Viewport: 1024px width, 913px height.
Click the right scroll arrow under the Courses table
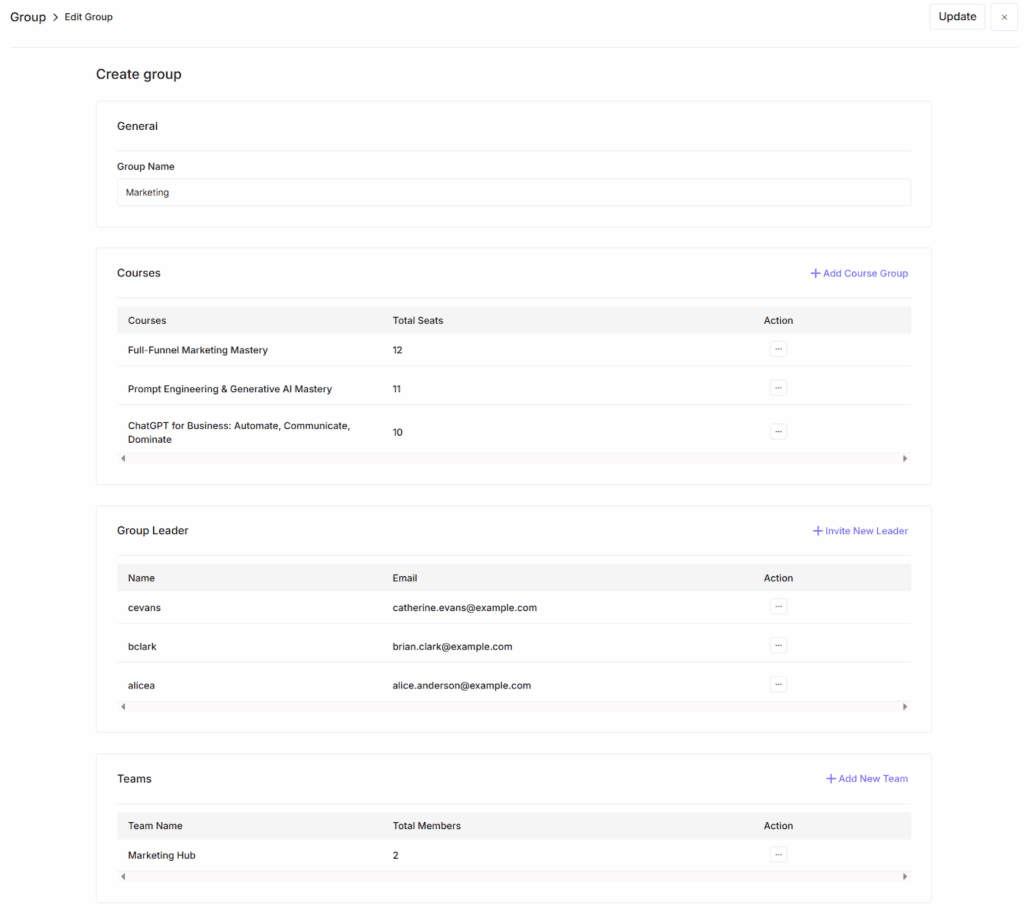point(905,457)
